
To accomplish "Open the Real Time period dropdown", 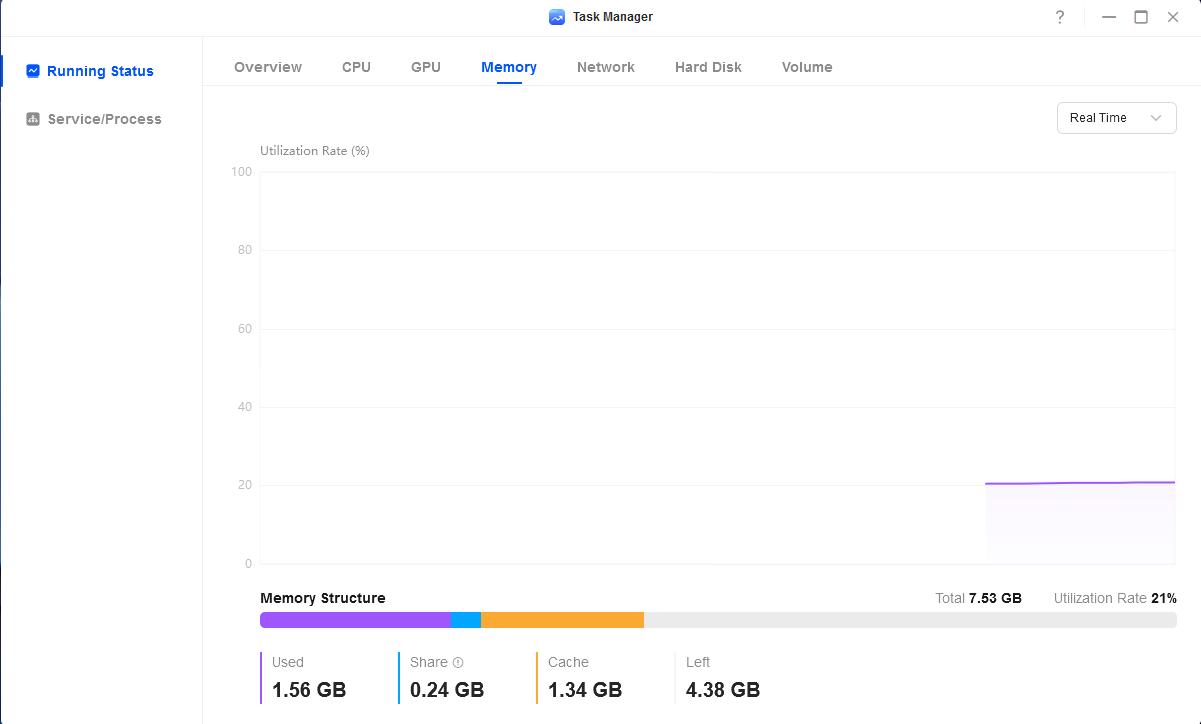I will pos(1117,118).
